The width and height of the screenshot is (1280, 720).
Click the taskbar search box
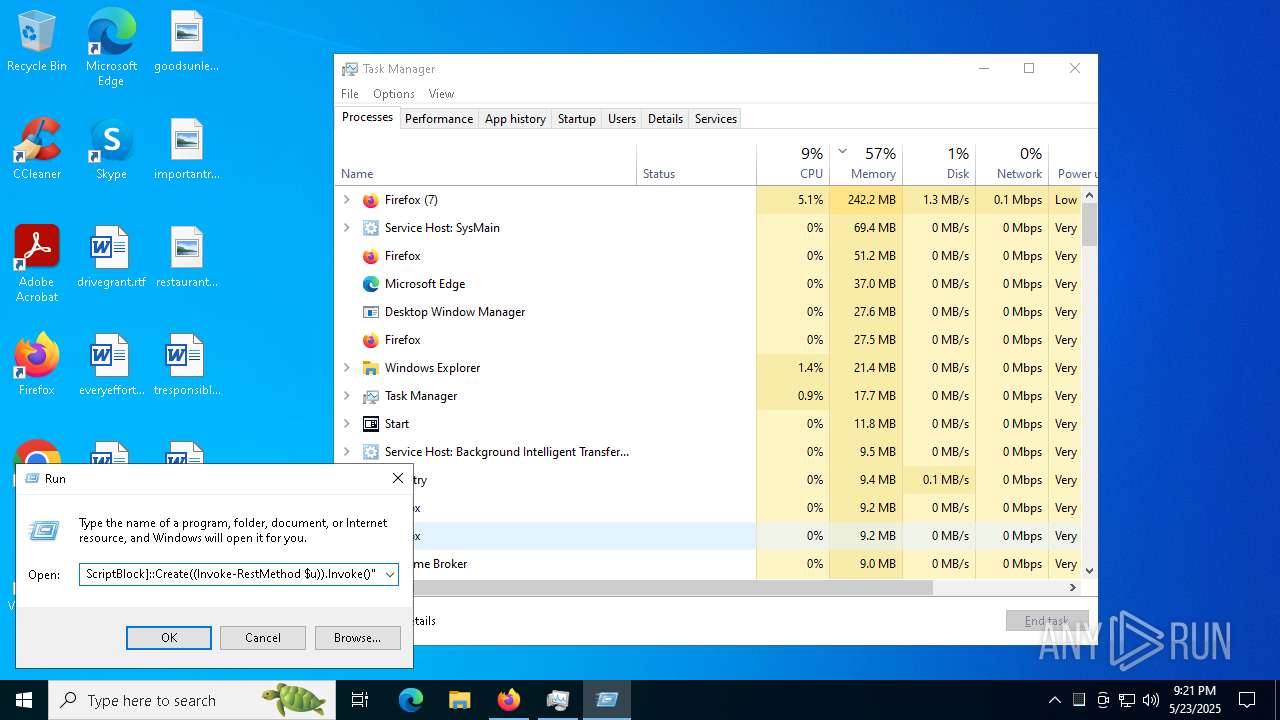(192, 700)
